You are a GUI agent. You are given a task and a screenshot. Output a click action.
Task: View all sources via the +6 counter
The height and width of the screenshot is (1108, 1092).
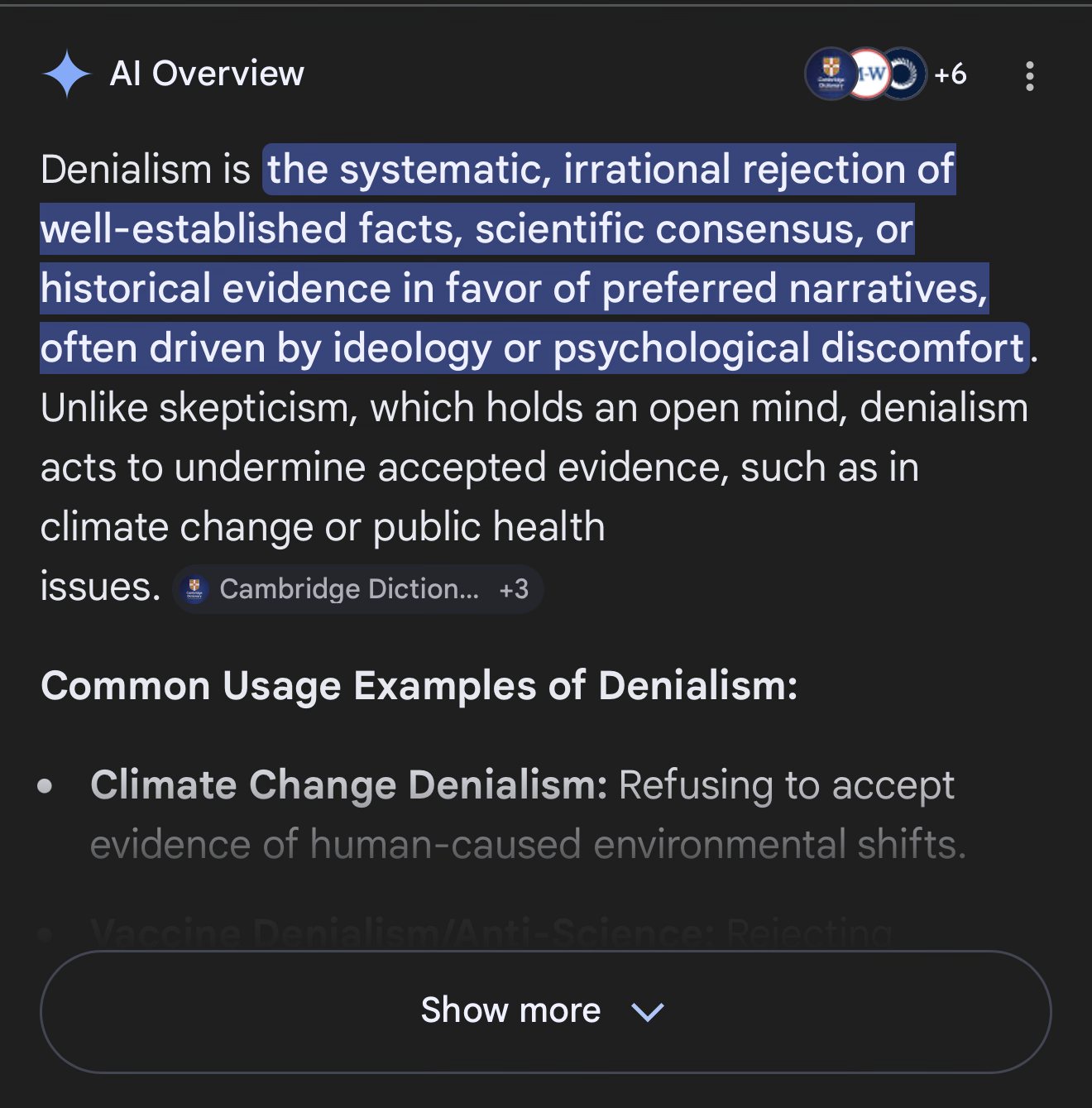pos(950,74)
